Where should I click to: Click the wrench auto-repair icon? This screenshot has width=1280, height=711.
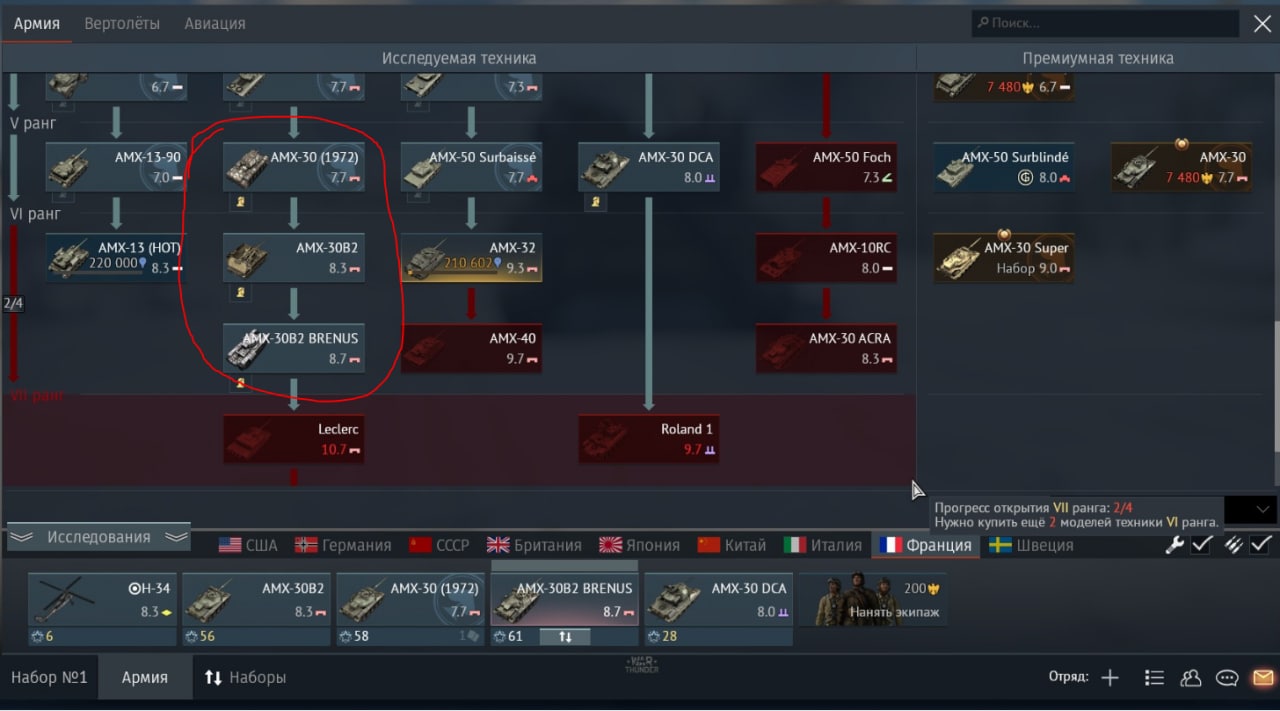1175,544
